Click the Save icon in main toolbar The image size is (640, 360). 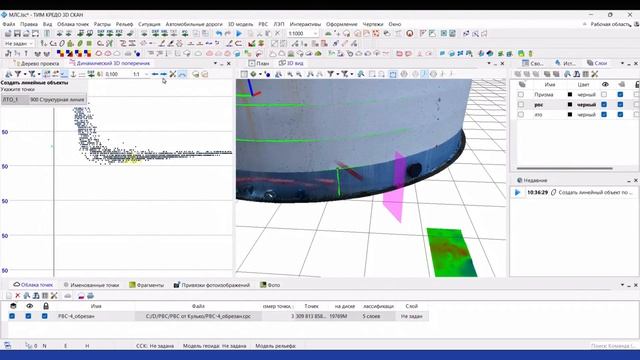click(17, 33)
